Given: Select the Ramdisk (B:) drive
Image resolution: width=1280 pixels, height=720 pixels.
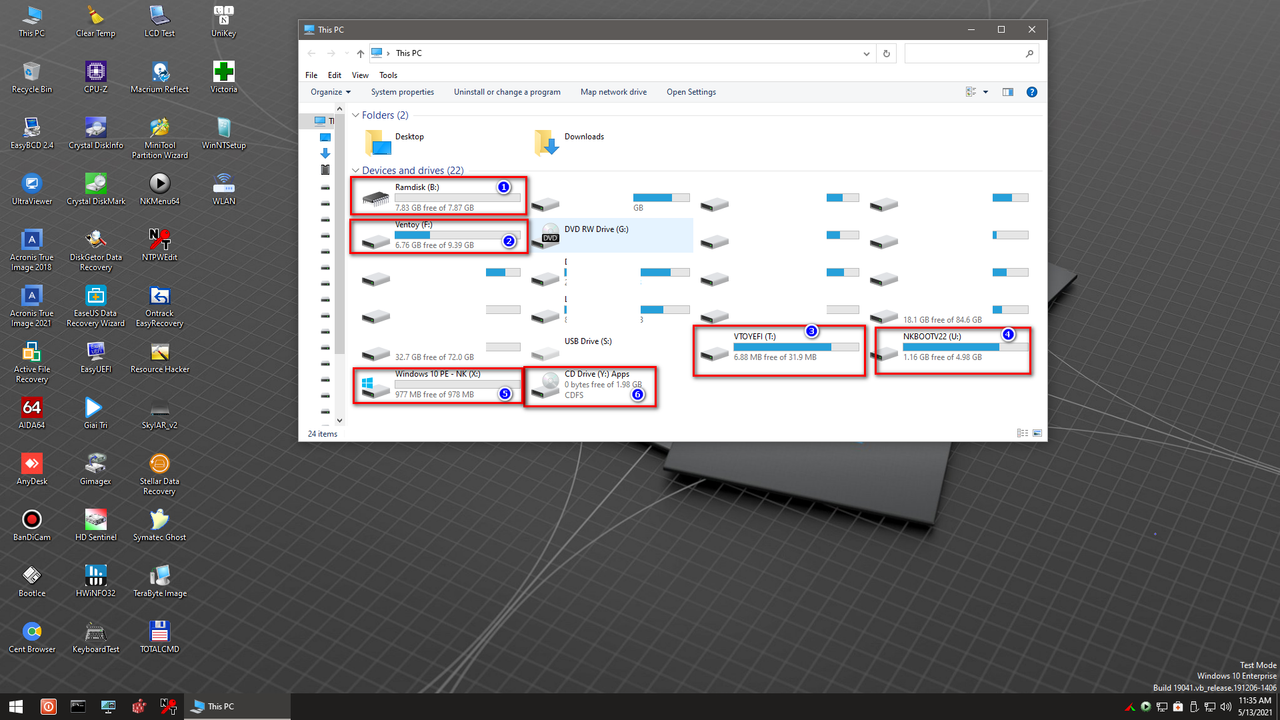Looking at the screenshot, I should (439, 197).
